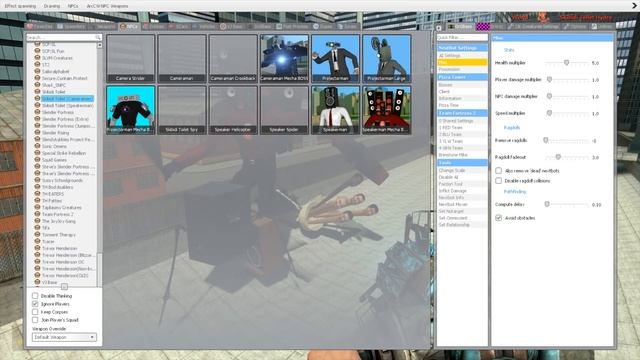
Task: Spawn the Projectorman Large NPC
Action: pyautogui.click(x=387, y=58)
